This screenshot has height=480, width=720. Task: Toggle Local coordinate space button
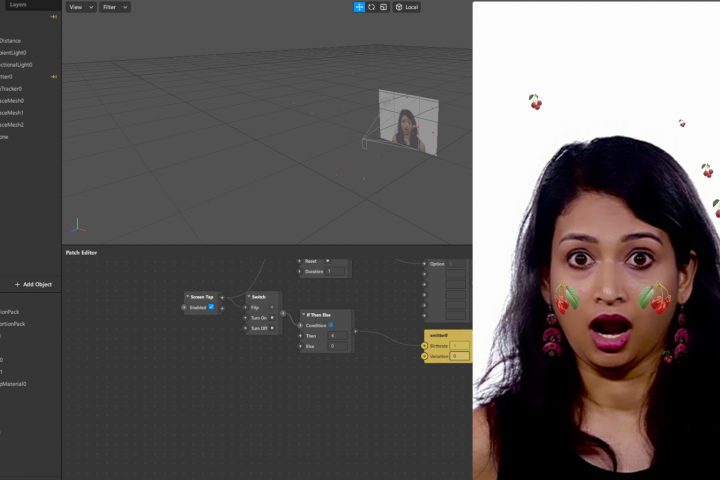406,7
